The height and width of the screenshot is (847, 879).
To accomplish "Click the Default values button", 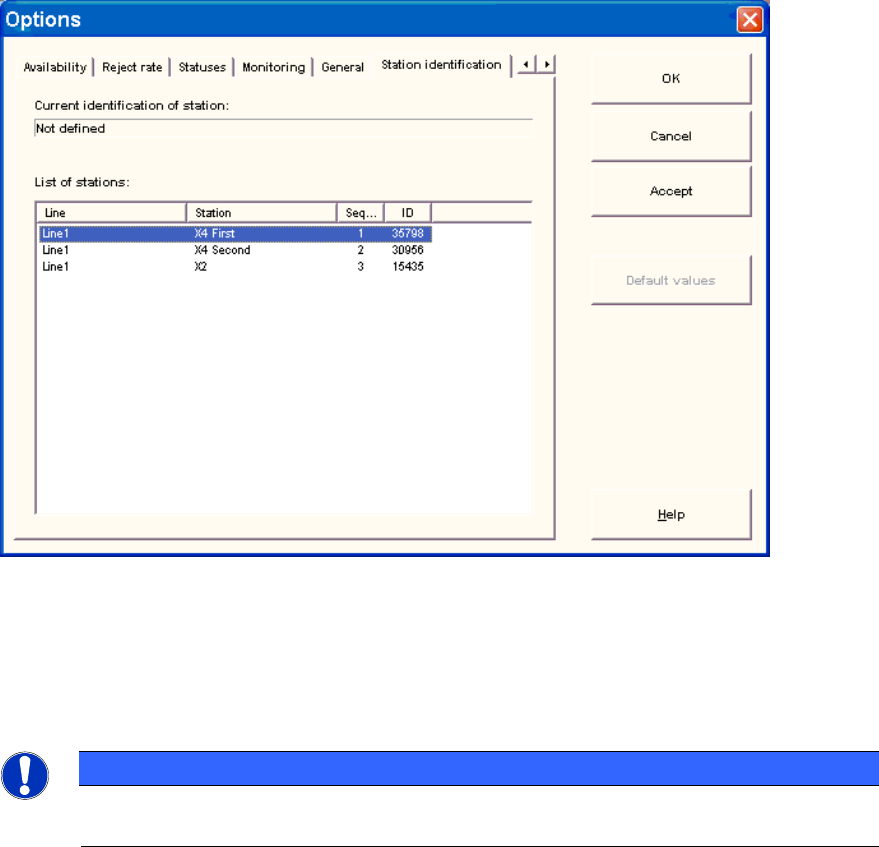I will coord(671,280).
